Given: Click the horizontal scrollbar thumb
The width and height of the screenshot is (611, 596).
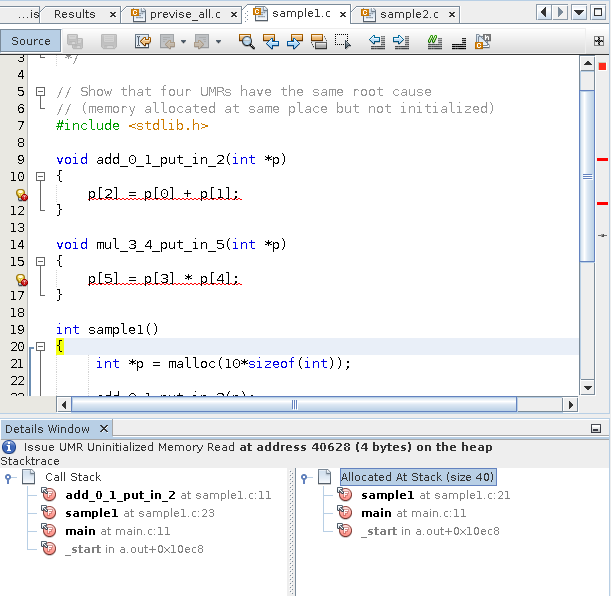Looking at the screenshot, I should point(294,404).
